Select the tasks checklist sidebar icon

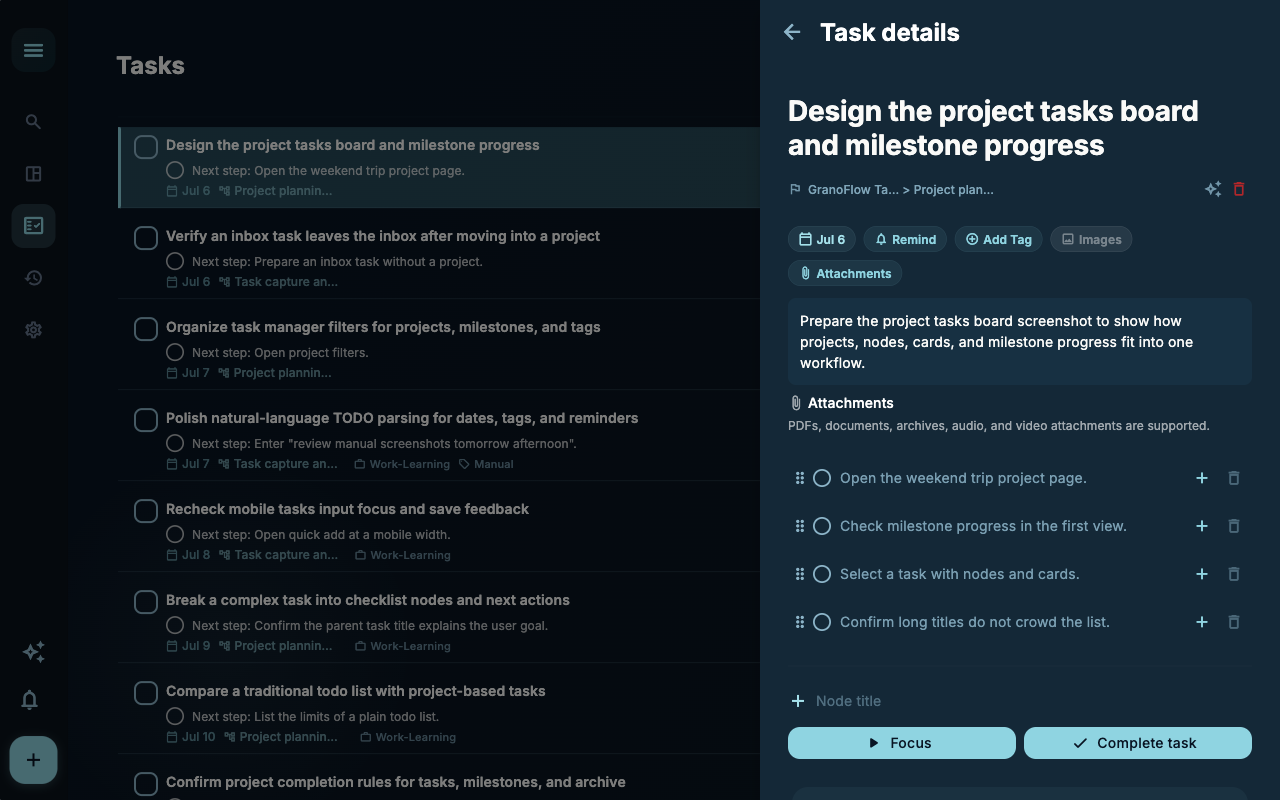33,226
